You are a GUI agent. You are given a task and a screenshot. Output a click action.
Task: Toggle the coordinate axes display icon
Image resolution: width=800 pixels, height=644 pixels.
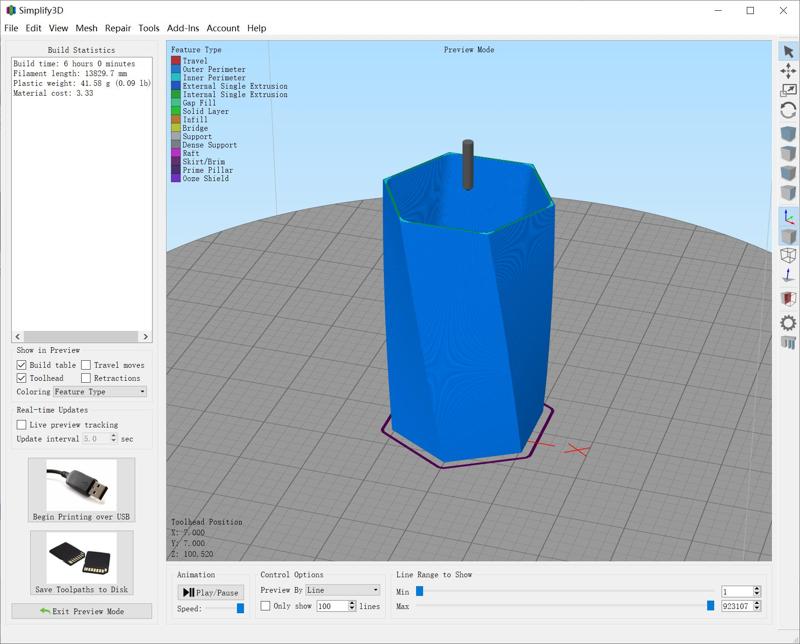pos(788,217)
